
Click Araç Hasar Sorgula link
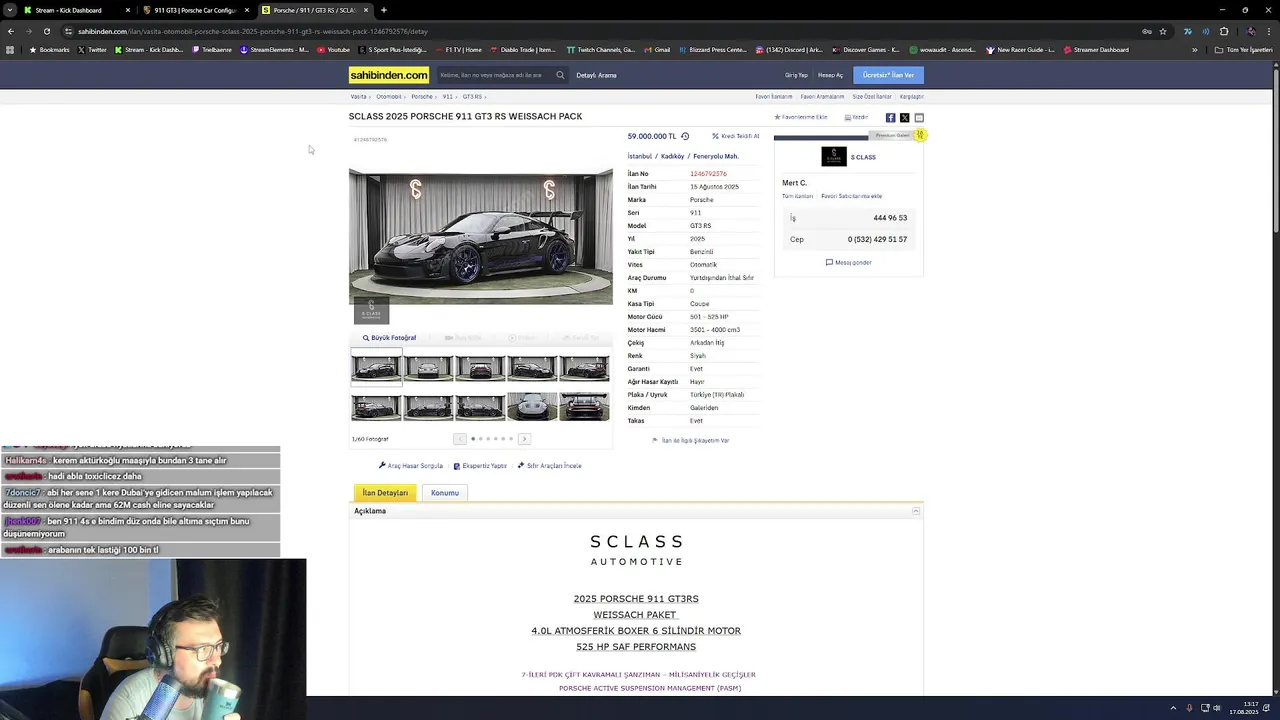tap(411, 466)
